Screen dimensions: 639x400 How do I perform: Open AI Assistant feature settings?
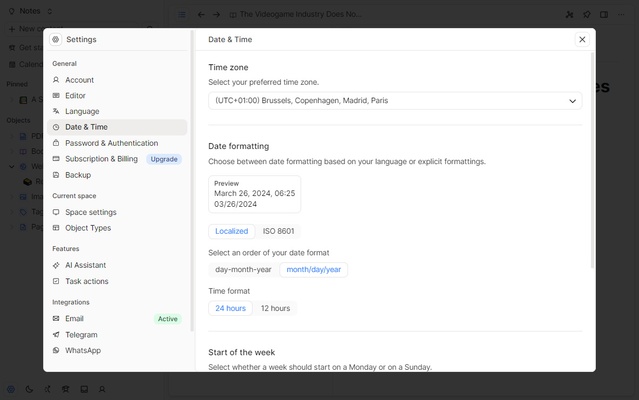point(85,265)
